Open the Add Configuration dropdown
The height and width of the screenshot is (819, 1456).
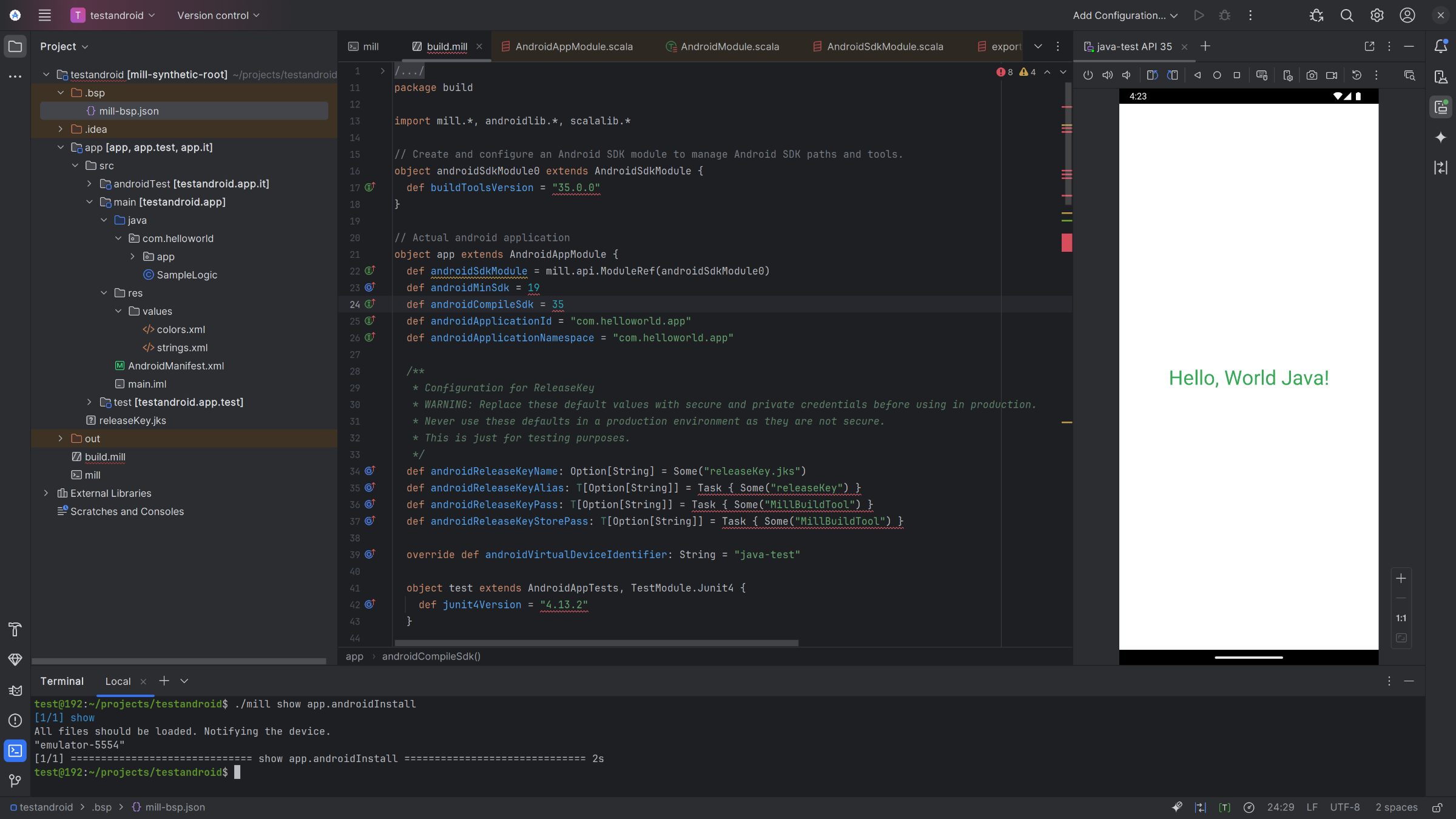coord(1124,15)
